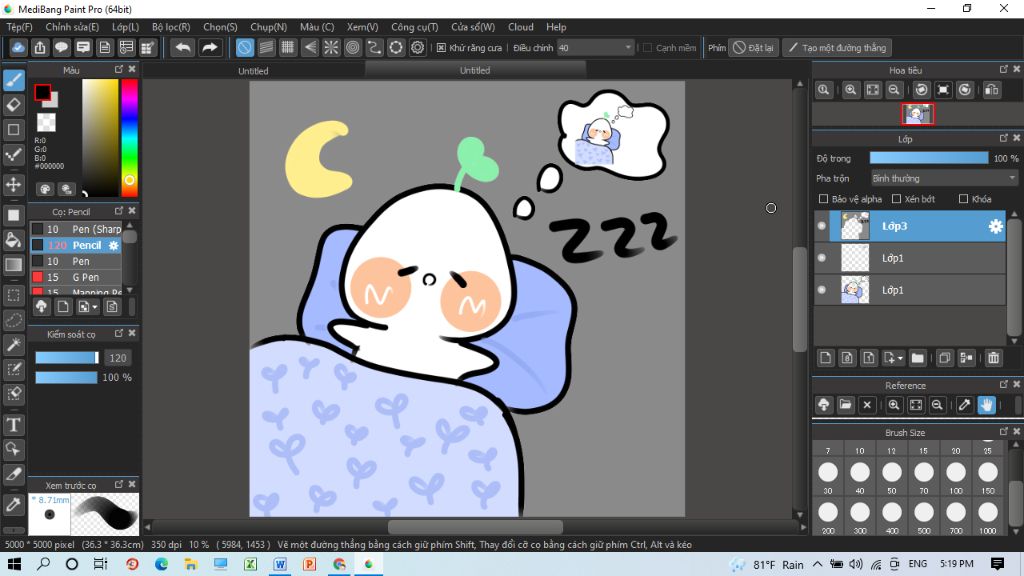Click the rainbow hue strip

click(x=129, y=138)
